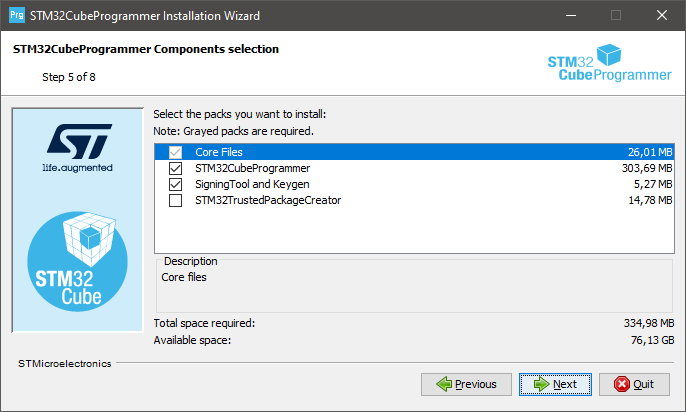Image resolution: width=686 pixels, height=412 pixels.
Task: Close the installation wizard window
Action: pyautogui.click(x=662, y=15)
